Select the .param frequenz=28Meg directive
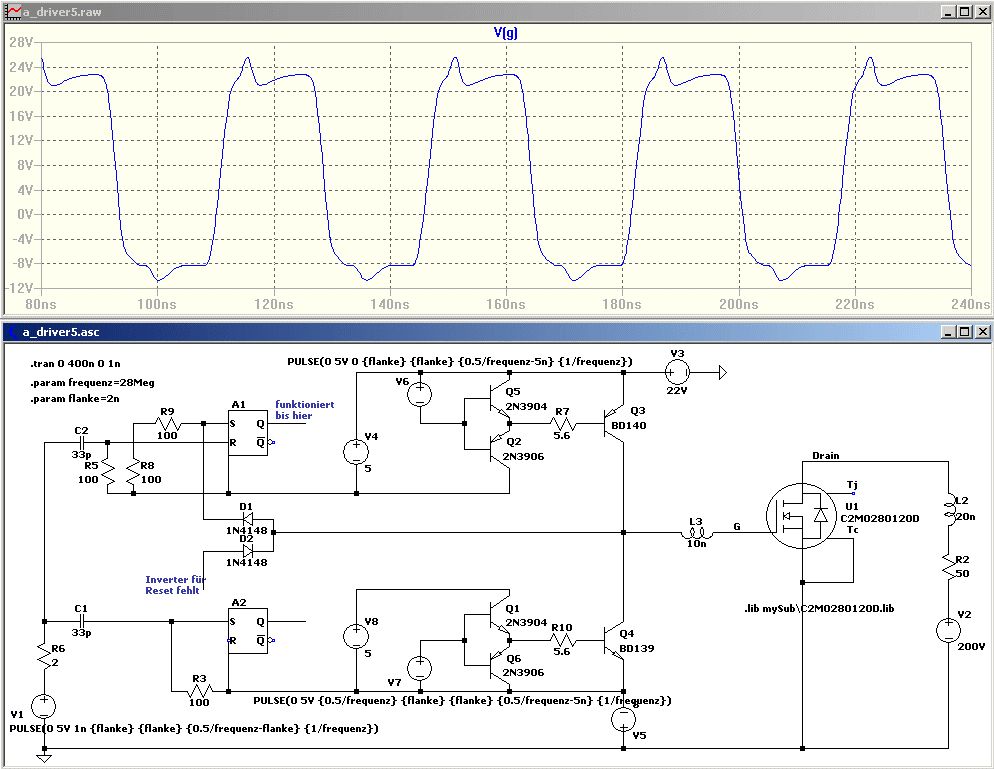Screen dimensions: 994x769 tap(91, 382)
